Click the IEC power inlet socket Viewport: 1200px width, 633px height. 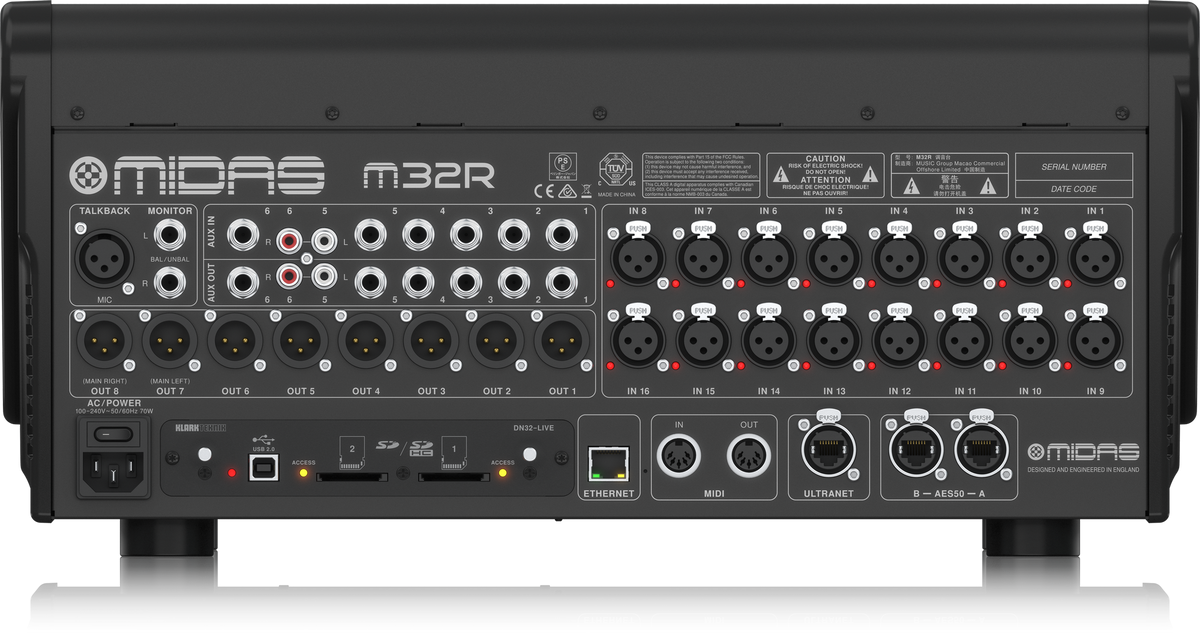pos(115,470)
